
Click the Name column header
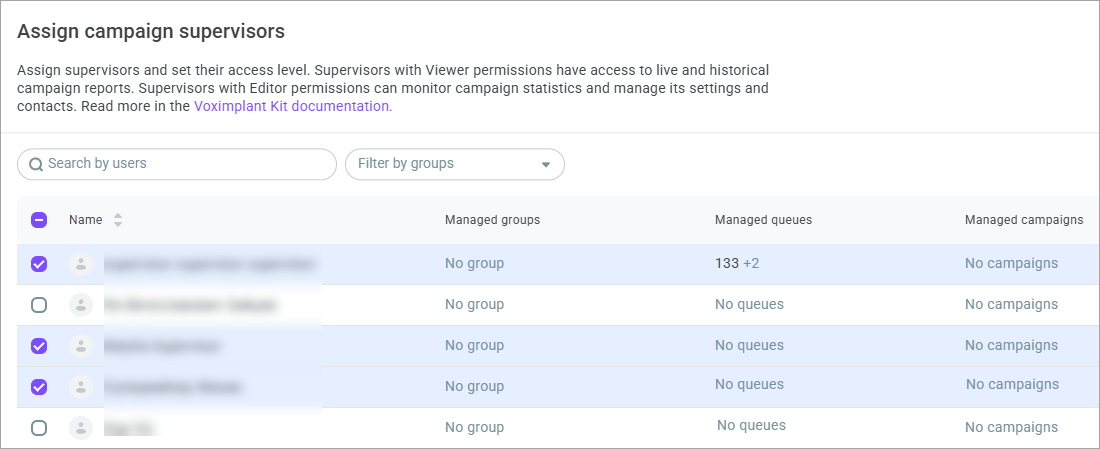86,220
